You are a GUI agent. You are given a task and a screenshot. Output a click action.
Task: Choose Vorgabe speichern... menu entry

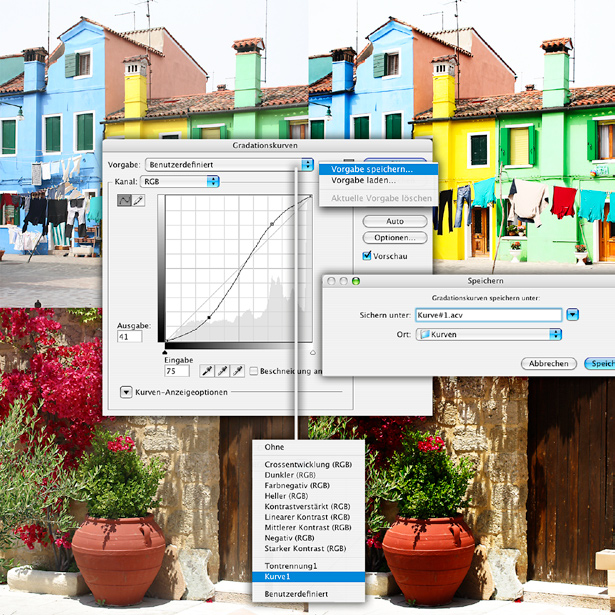[x=378, y=169]
